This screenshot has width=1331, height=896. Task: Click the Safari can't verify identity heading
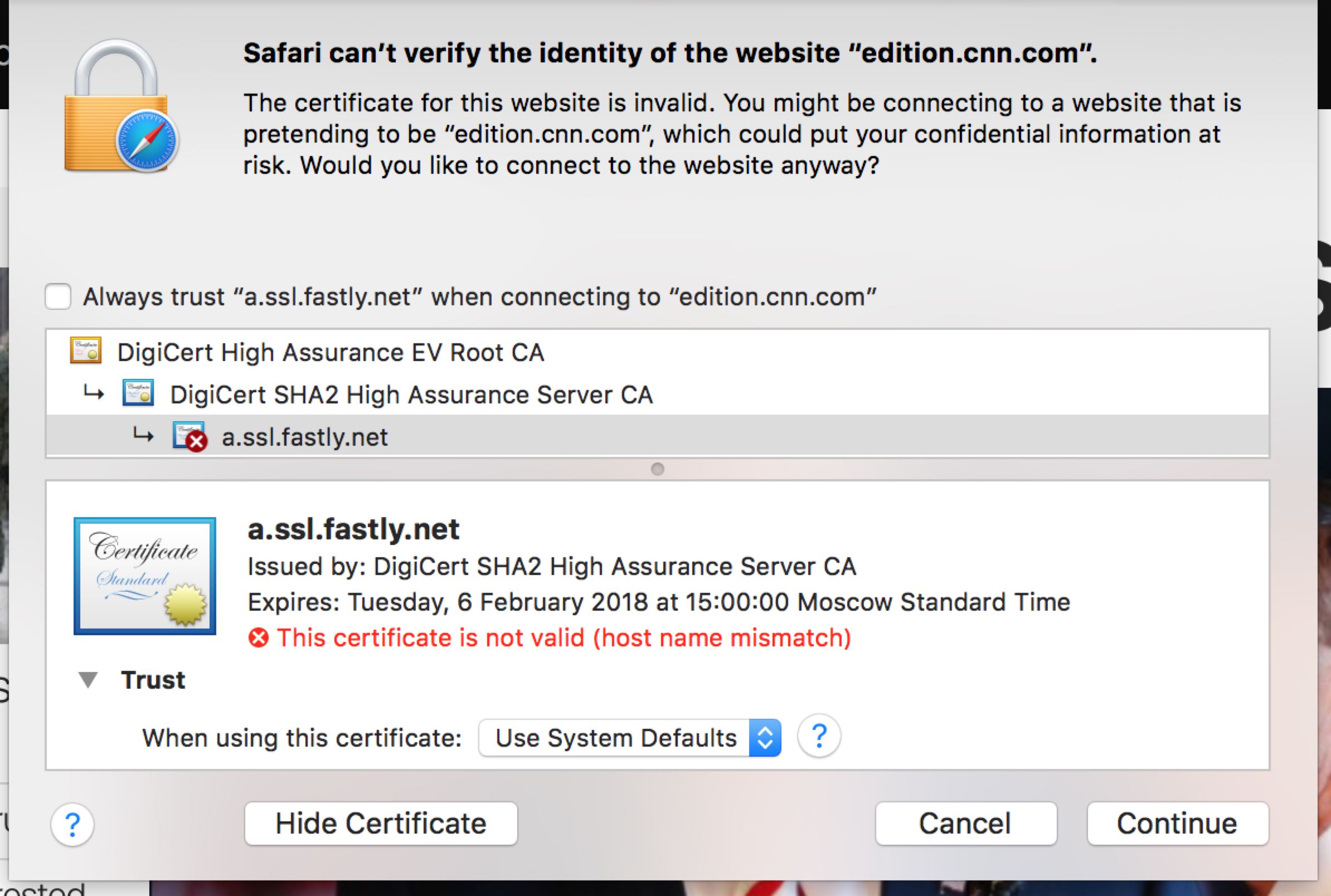[671, 52]
